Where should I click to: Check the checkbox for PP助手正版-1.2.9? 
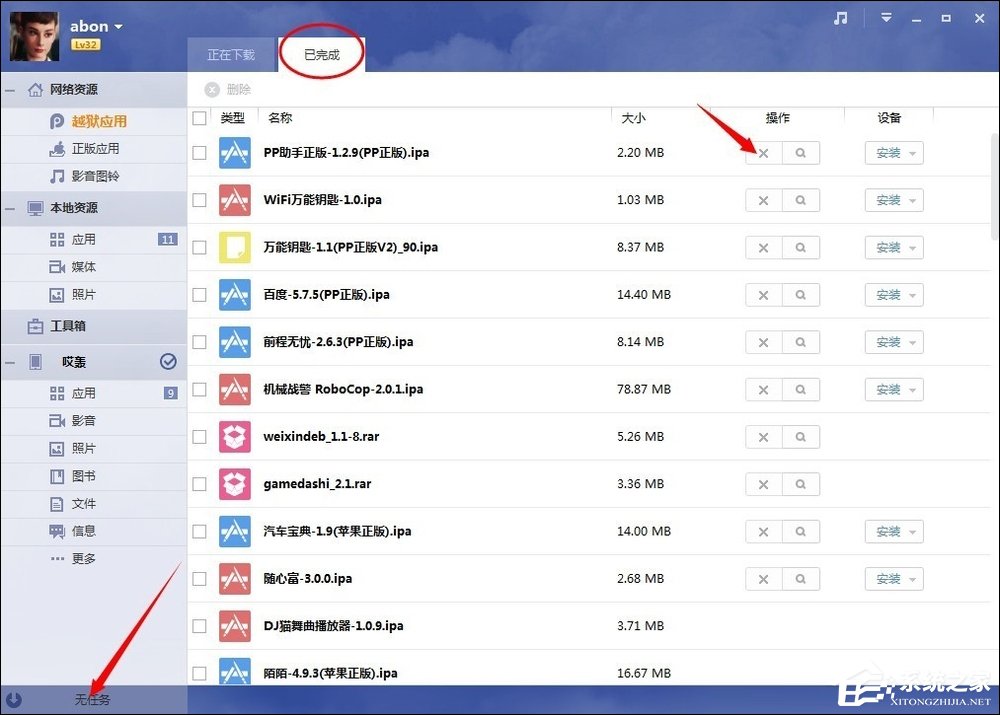(199, 152)
